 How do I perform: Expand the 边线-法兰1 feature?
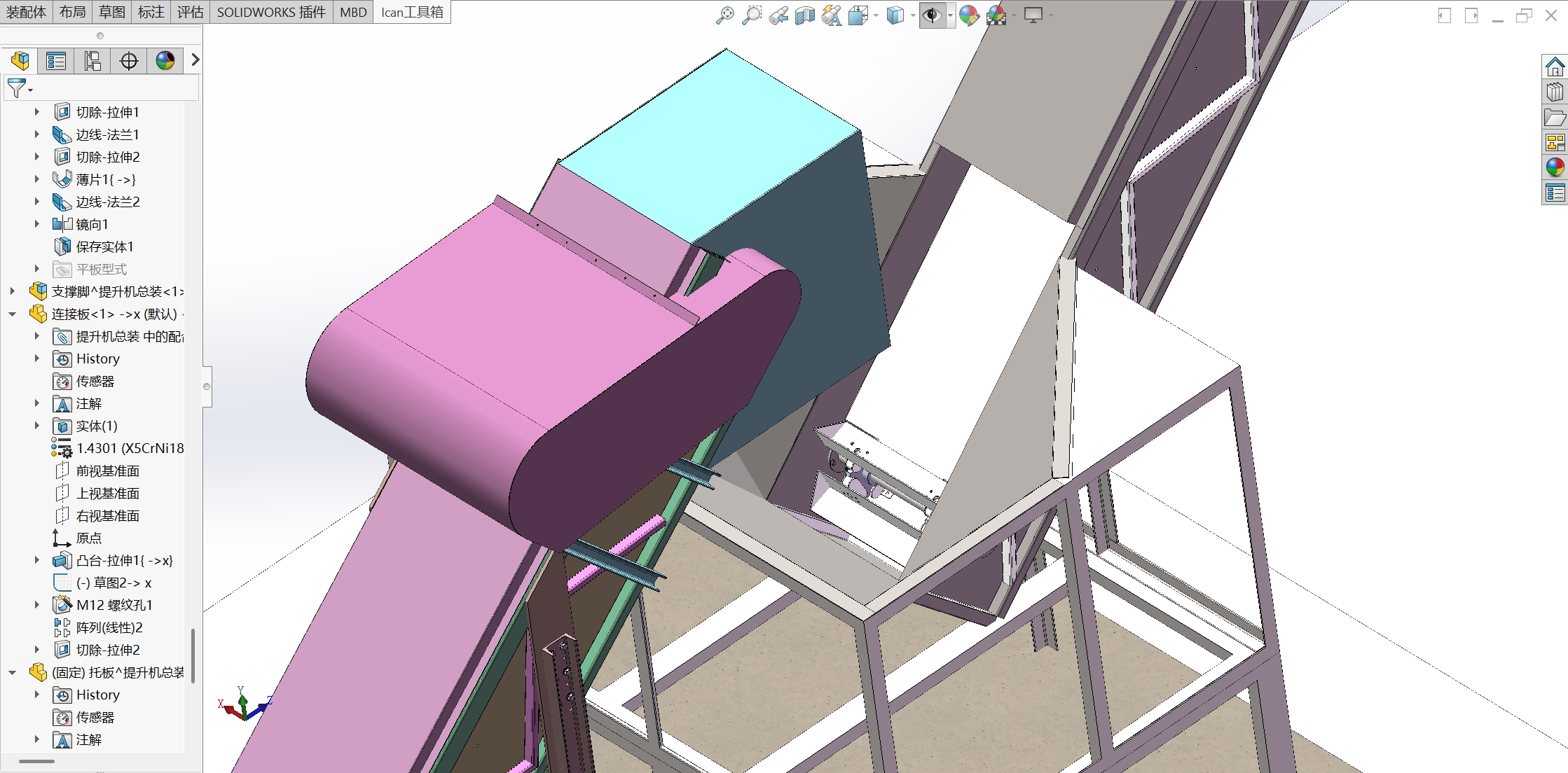click(37, 134)
